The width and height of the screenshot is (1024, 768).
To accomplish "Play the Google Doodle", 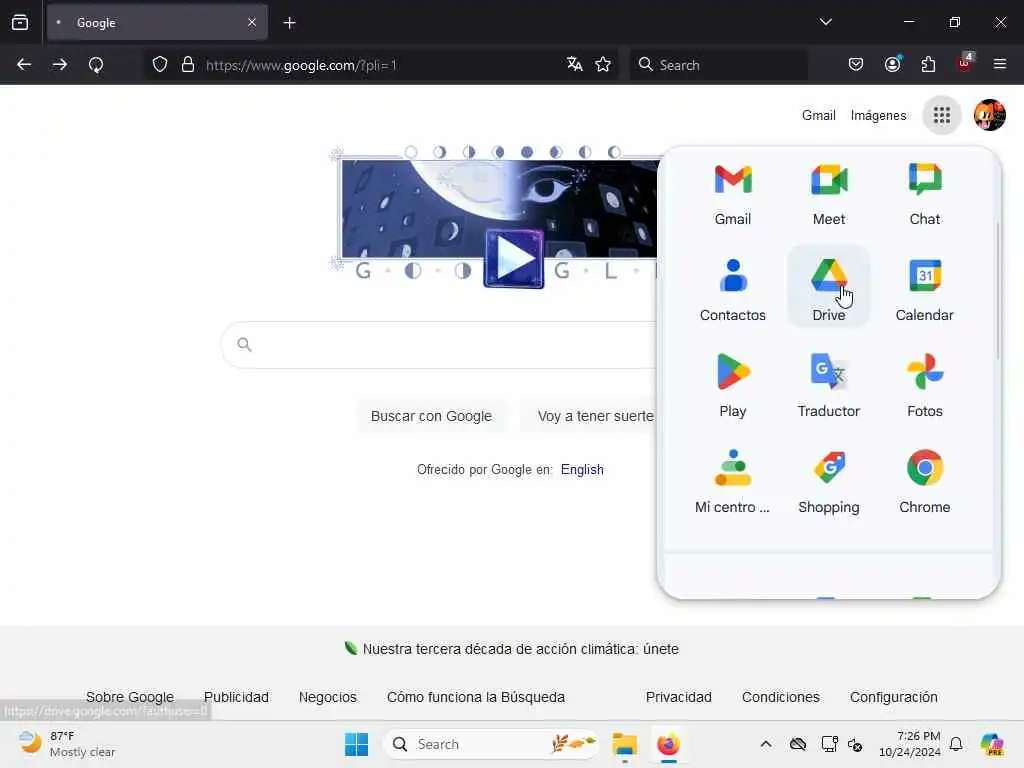I will tap(514, 260).
